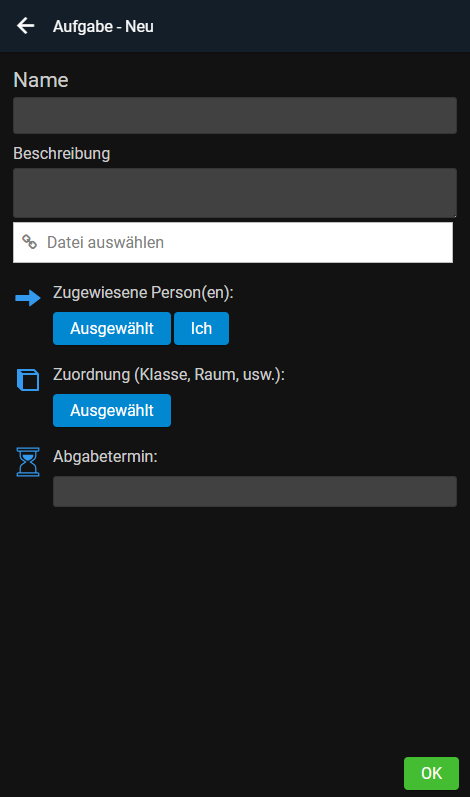Click the blue arrow assigned-persons icon
Image resolution: width=470 pixels, height=797 pixels.
point(28,298)
